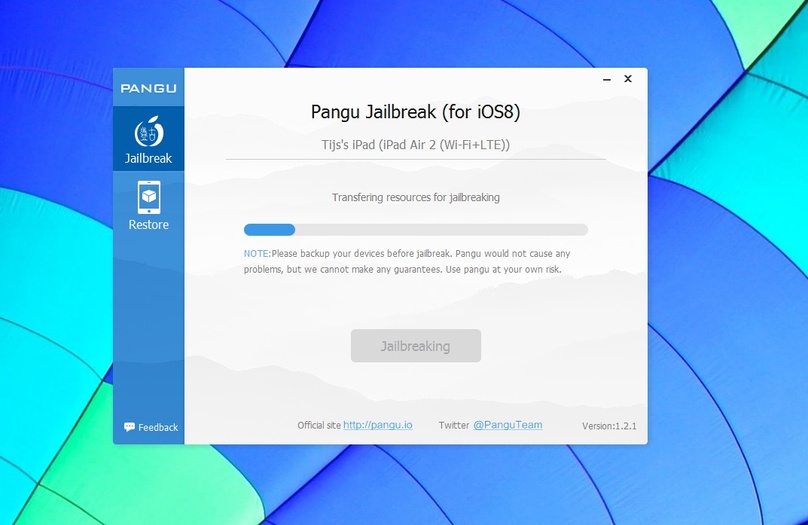Open the http://pangu.io official site link
Viewport: 808px width, 525px height.
pos(378,425)
